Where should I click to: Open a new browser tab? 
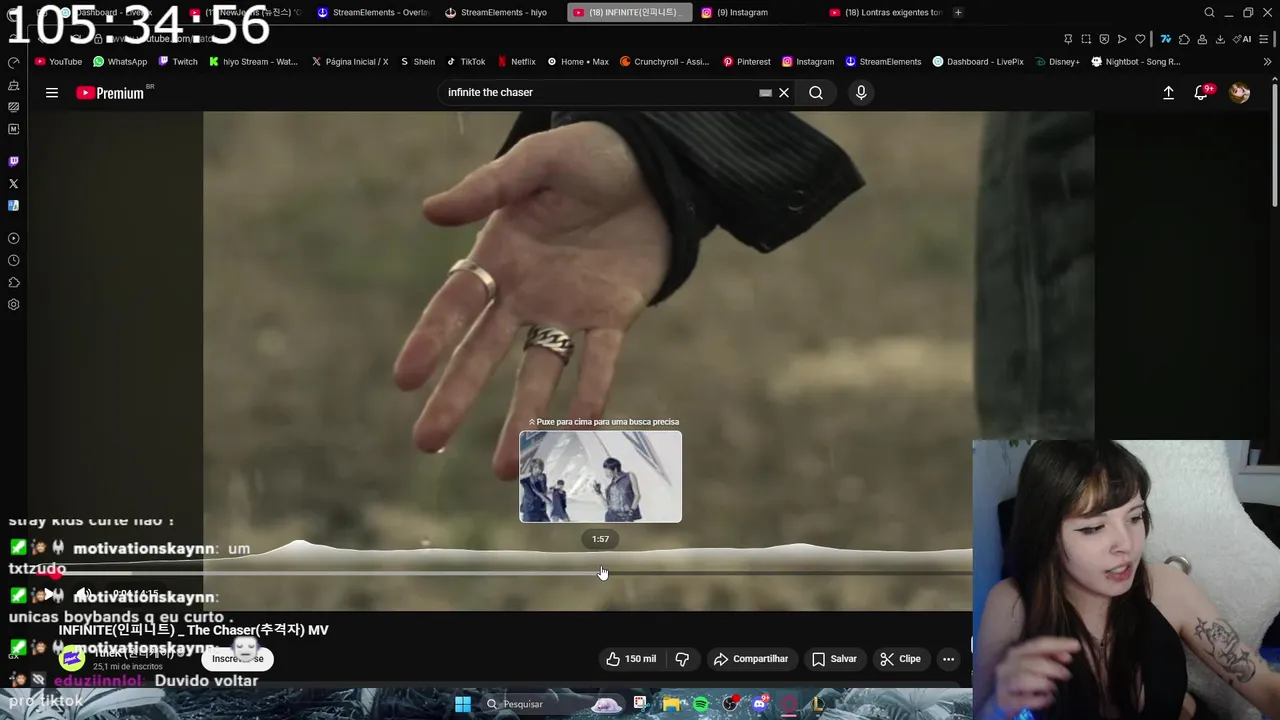(x=958, y=13)
